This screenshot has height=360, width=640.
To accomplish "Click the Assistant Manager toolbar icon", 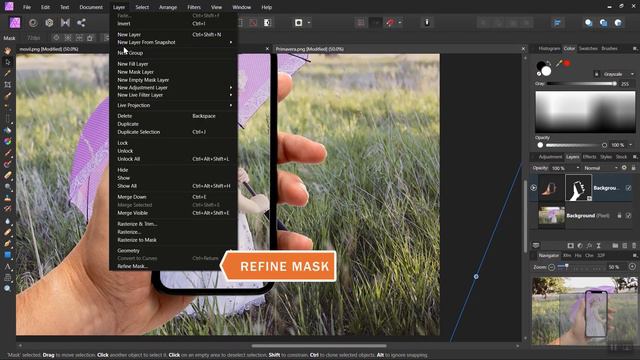I will coord(427,22).
